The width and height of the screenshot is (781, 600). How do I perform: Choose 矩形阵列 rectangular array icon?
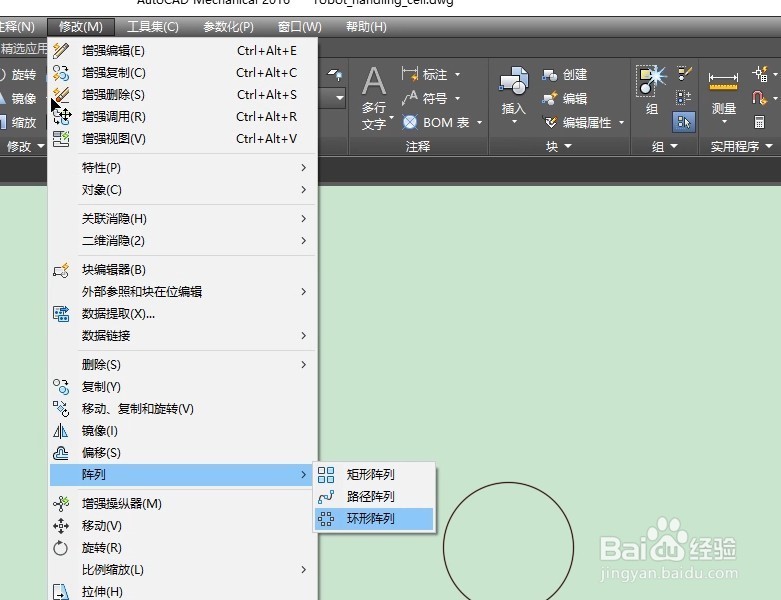(x=326, y=475)
